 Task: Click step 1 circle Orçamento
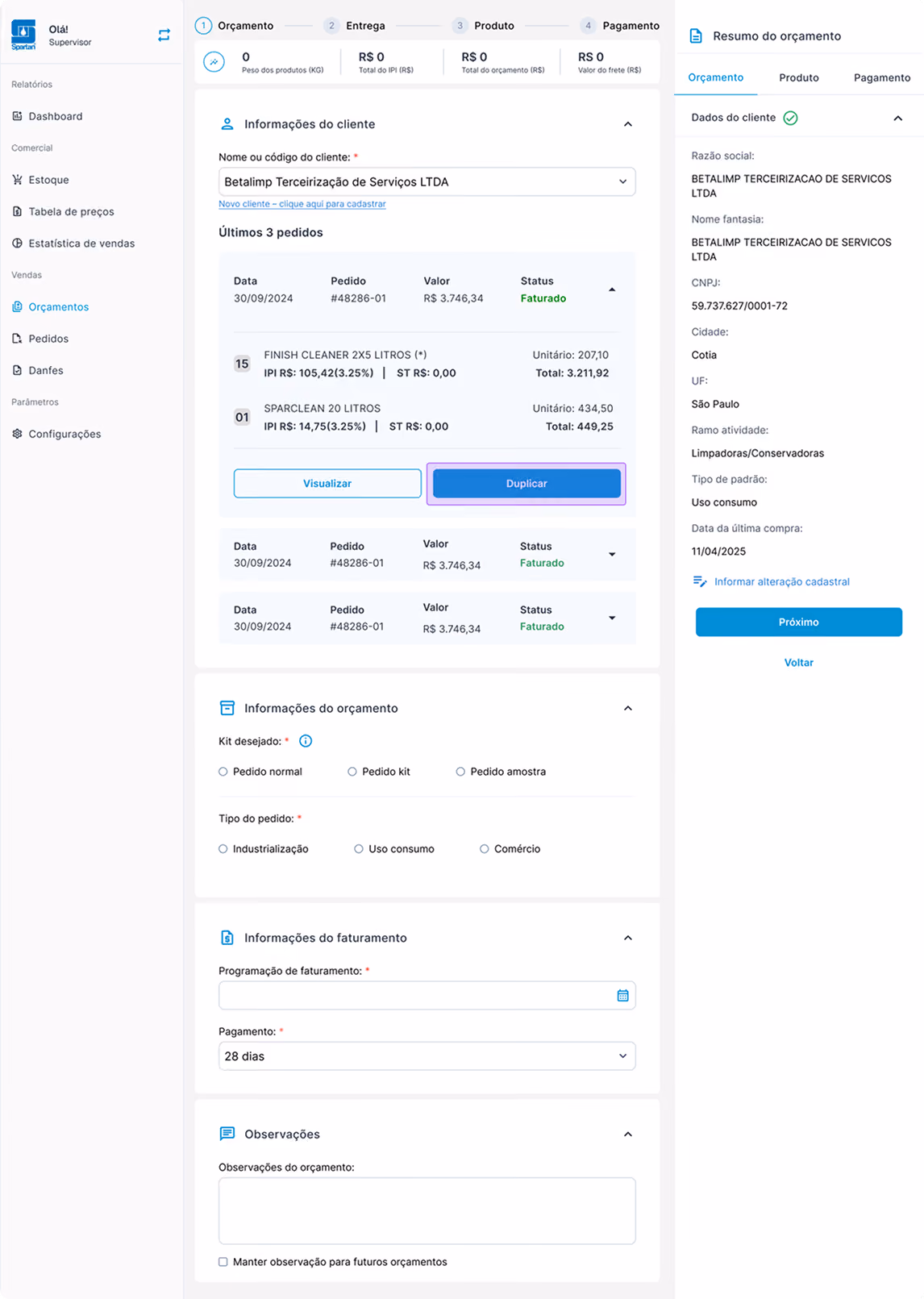204,26
